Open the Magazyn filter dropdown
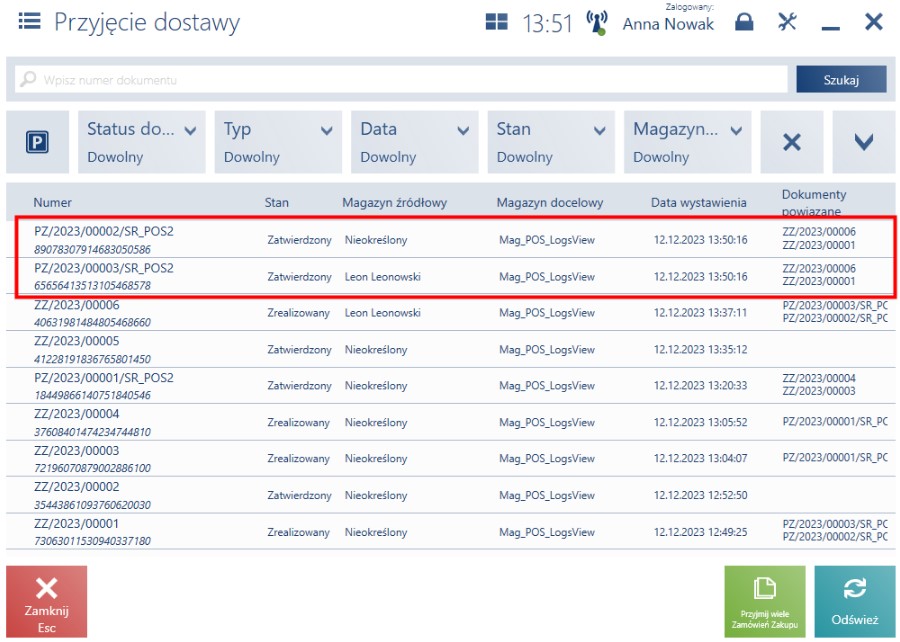 (x=688, y=142)
